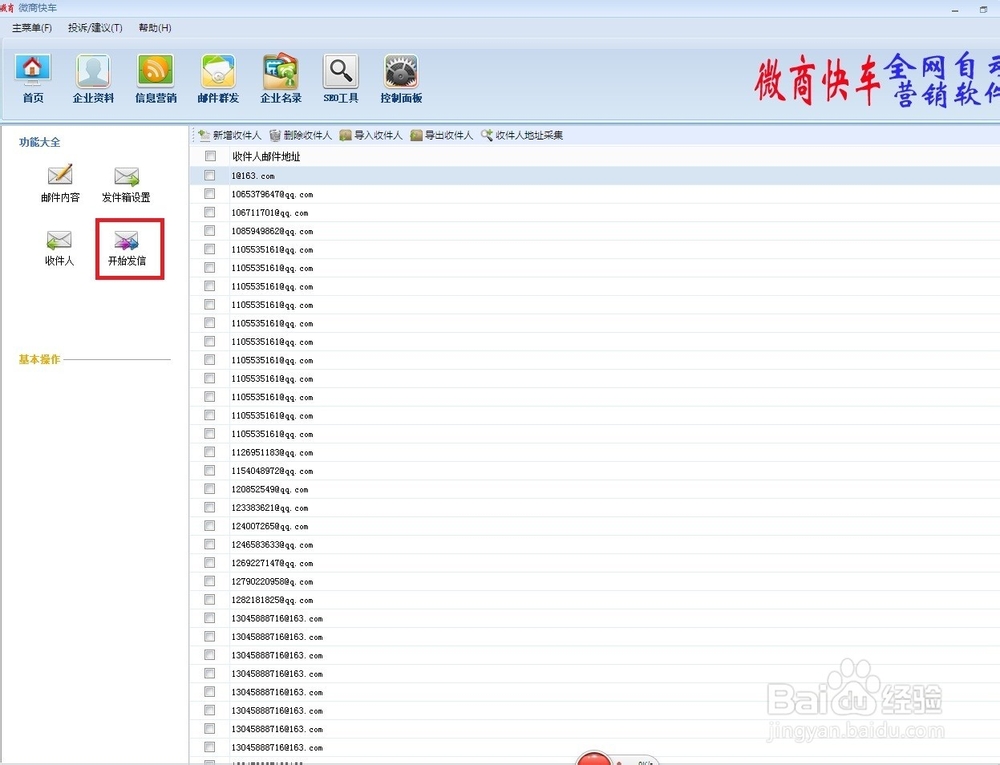
Task: Select the 1282181825@qq.com address text
Action: (272, 600)
